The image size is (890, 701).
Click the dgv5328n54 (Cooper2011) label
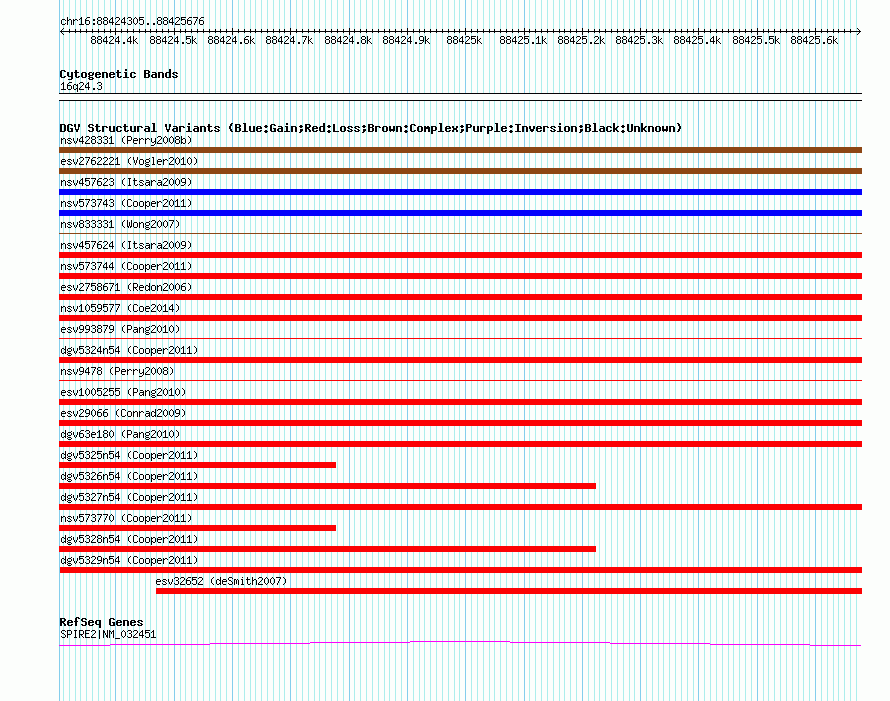129,539
